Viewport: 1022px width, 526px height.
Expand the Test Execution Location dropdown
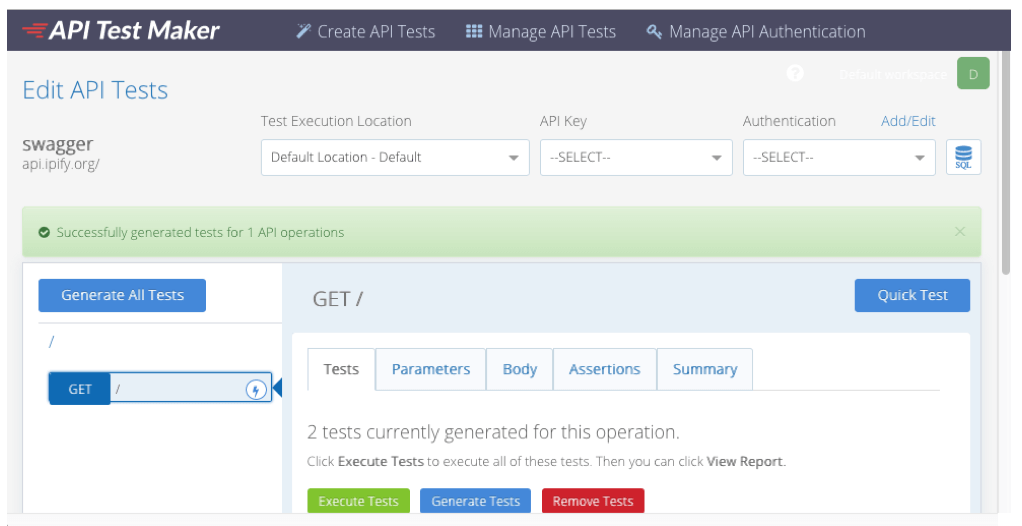coord(395,158)
